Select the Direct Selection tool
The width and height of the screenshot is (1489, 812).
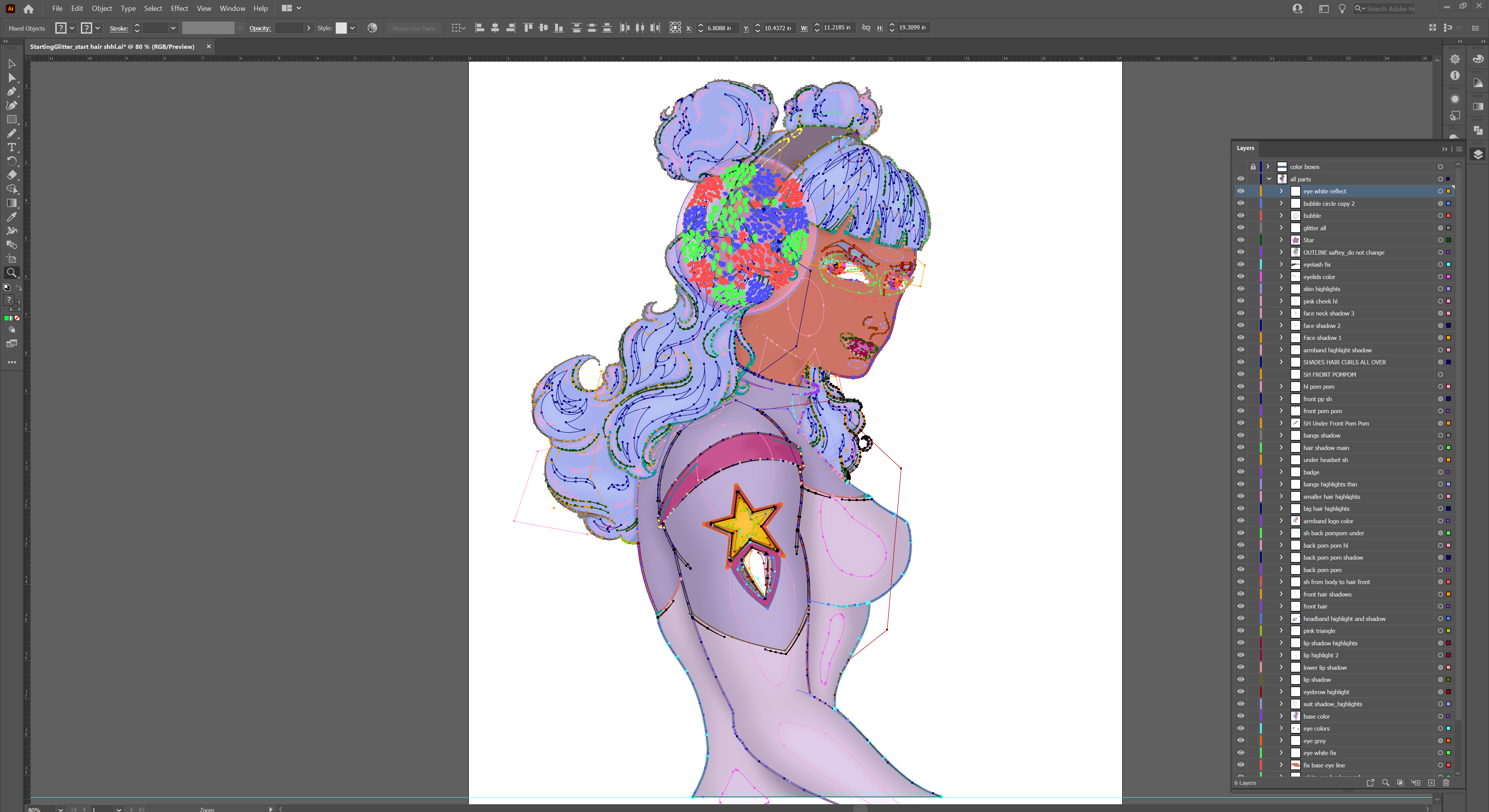pyautogui.click(x=12, y=78)
